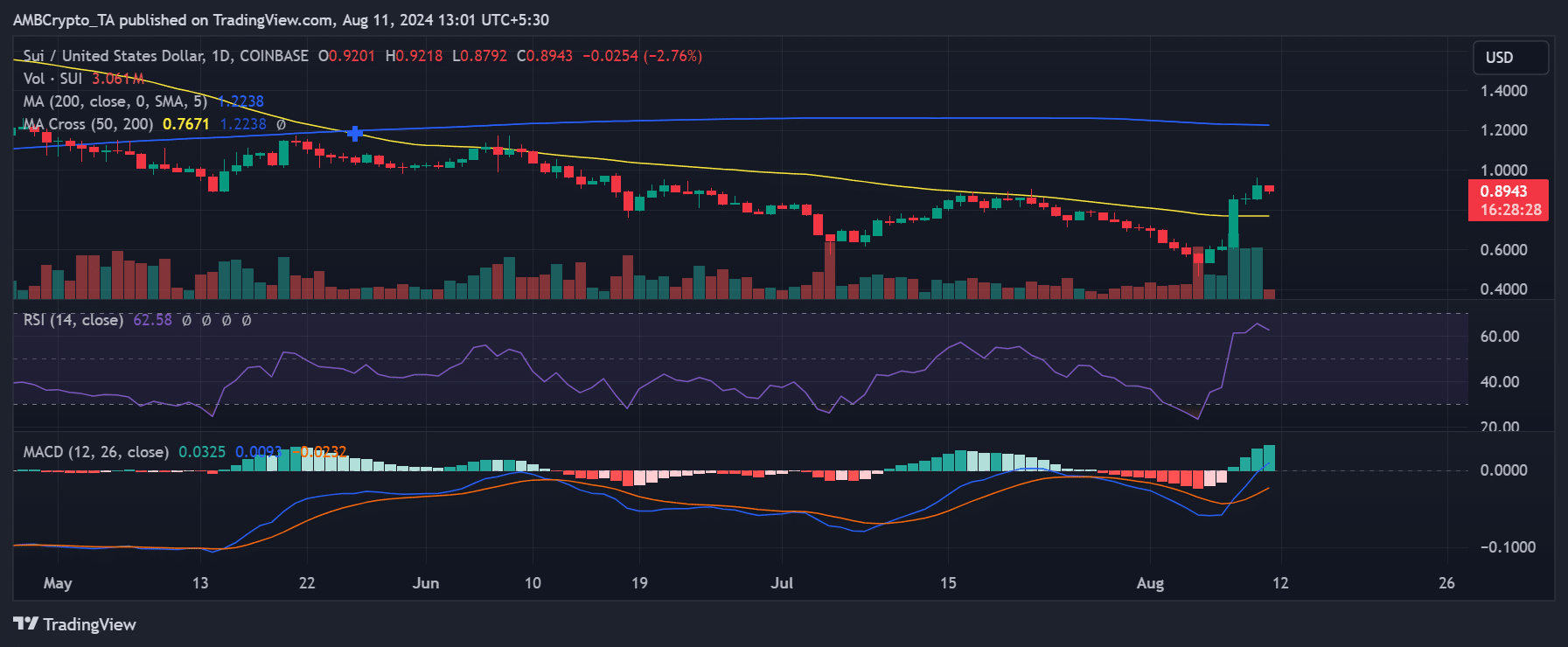Click the 1.0000 price axis label
The width and height of the screenshot is (1568, 647).
[x=1504, y=170]
